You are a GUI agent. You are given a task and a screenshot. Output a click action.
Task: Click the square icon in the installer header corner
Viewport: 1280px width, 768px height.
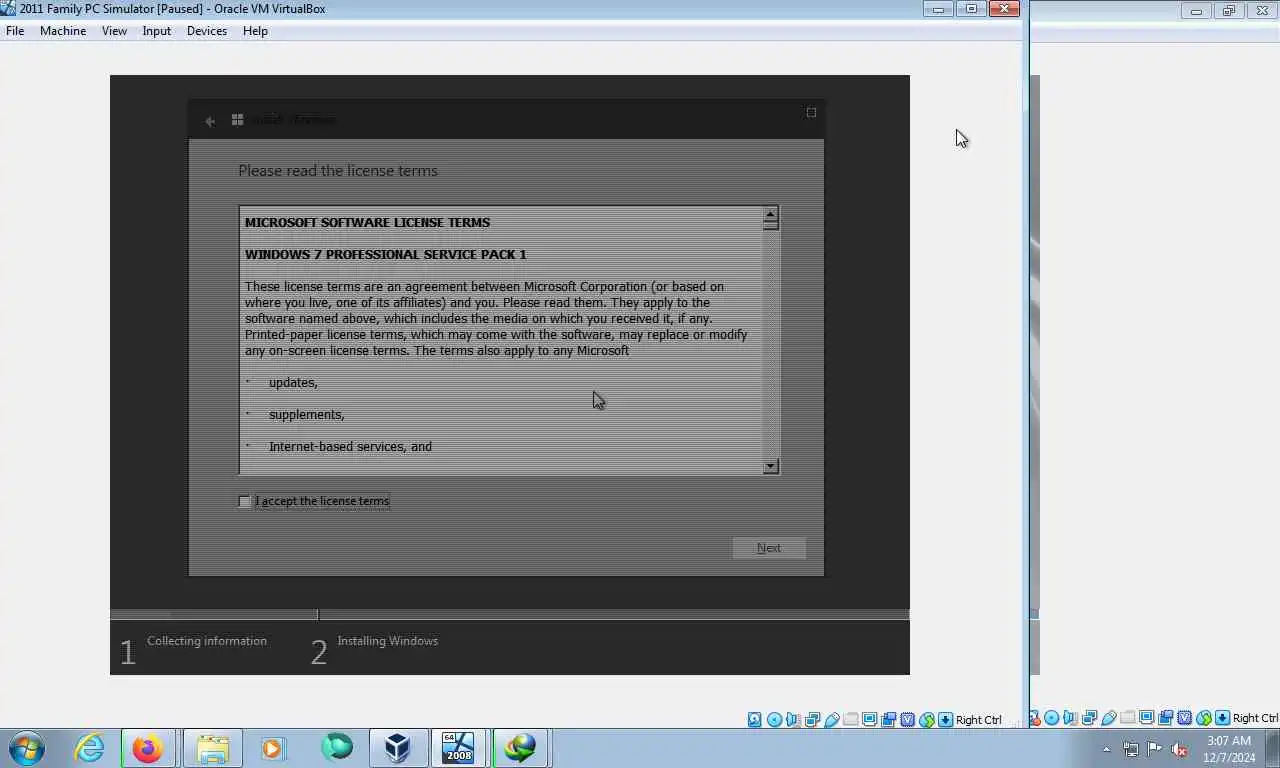[811, 112]
